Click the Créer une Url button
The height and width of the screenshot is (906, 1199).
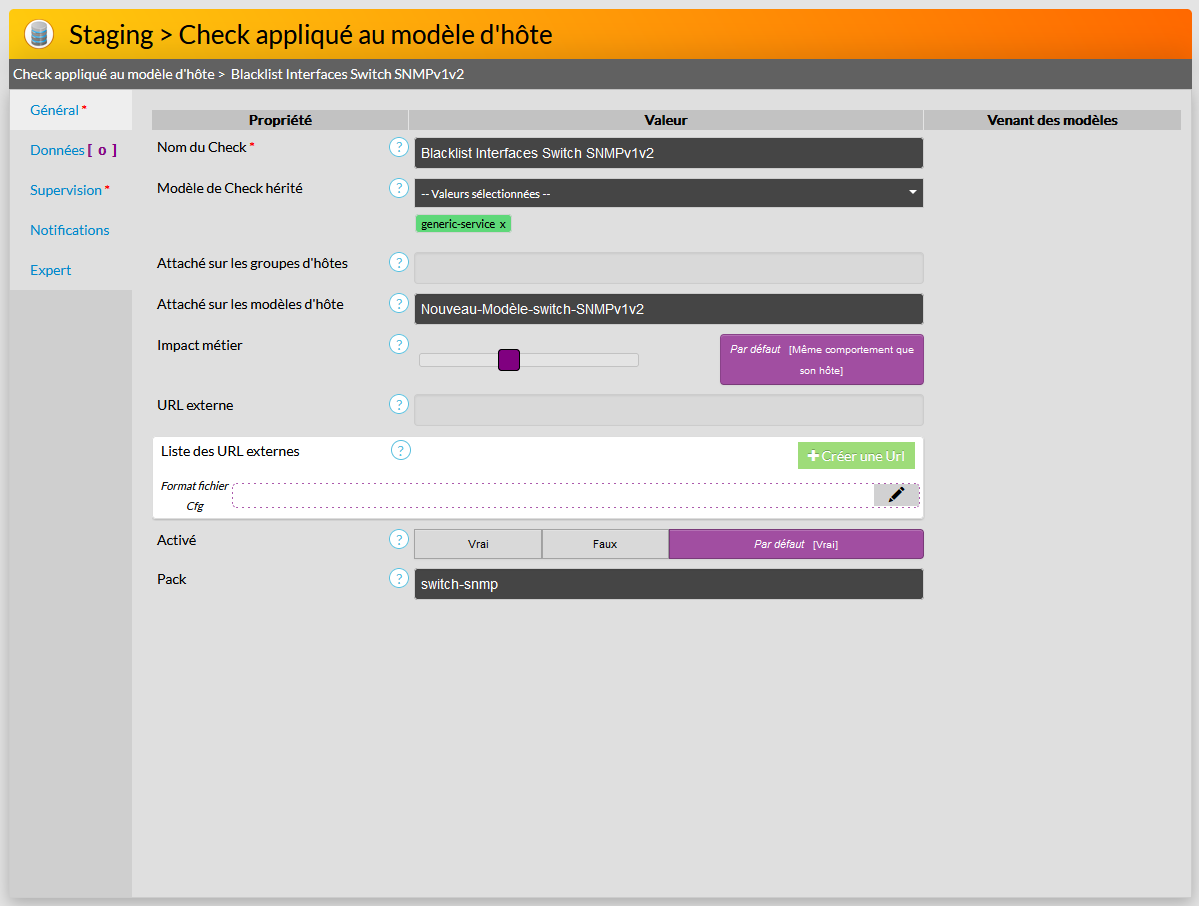coord(856,456)
